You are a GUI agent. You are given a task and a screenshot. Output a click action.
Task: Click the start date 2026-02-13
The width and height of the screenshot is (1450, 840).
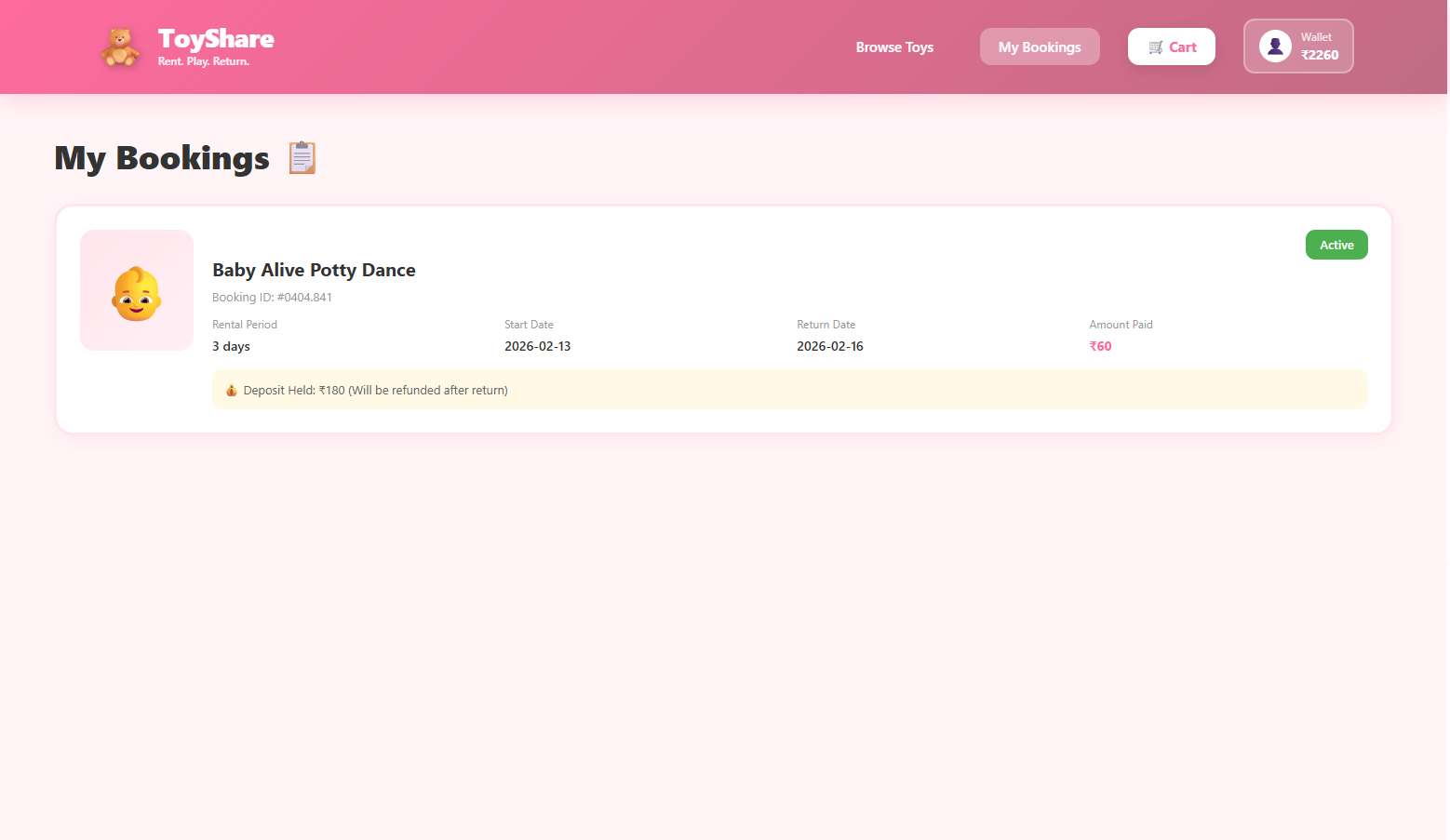[537, 347]
